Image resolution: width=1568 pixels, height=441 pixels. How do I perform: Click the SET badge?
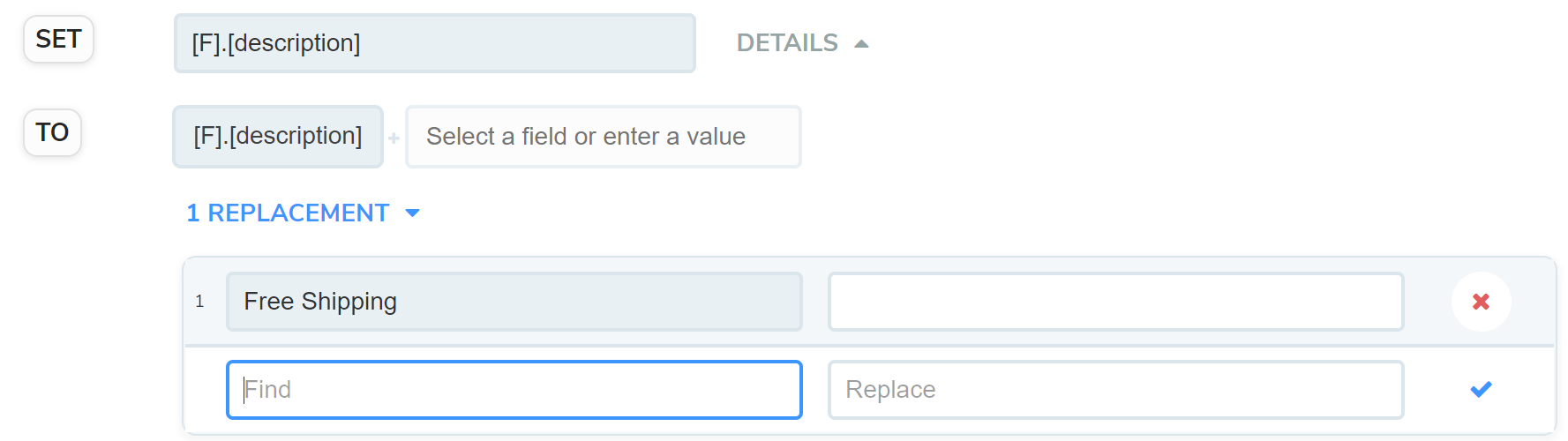(58, 40)
